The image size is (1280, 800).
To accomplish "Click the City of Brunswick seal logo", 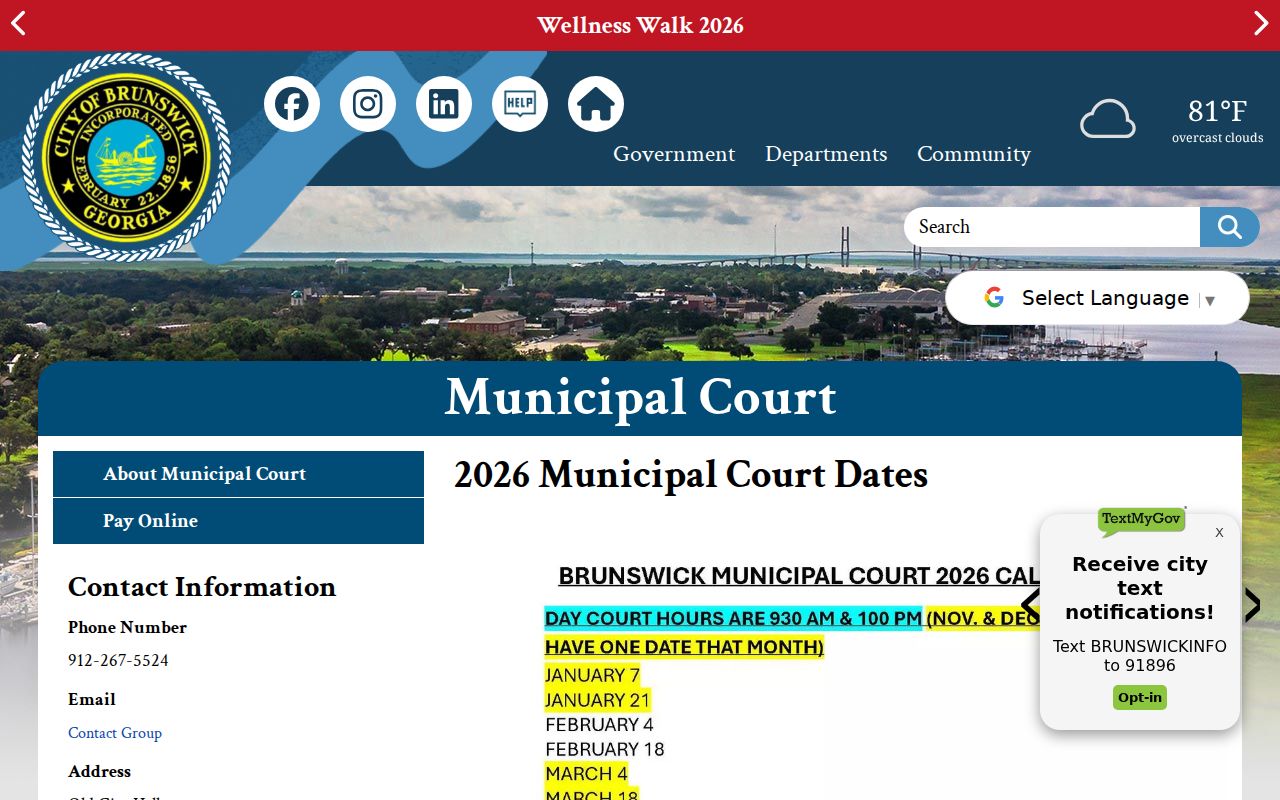I will click(126, 157).
